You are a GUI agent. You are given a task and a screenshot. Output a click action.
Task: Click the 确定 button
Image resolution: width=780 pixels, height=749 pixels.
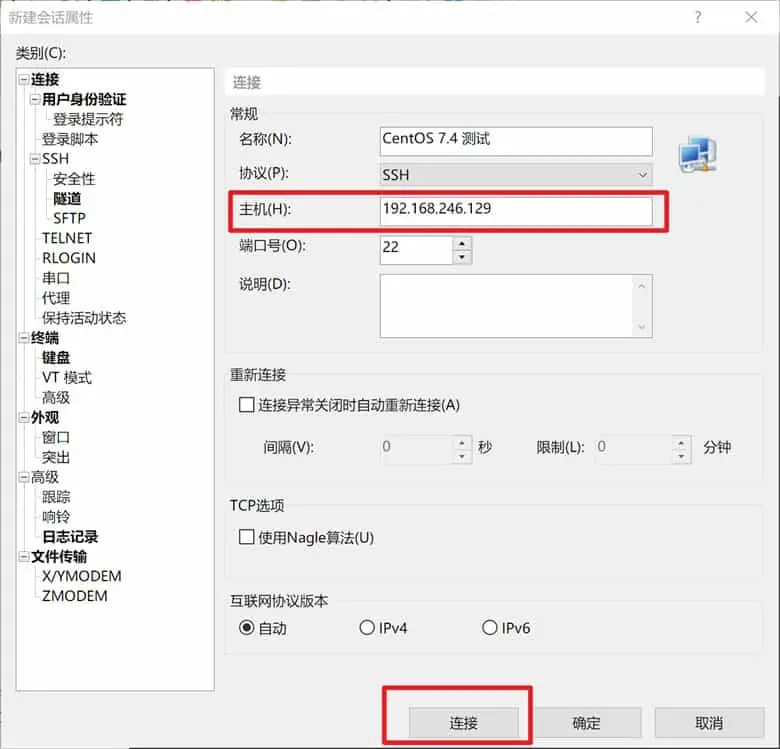point(586,723)
